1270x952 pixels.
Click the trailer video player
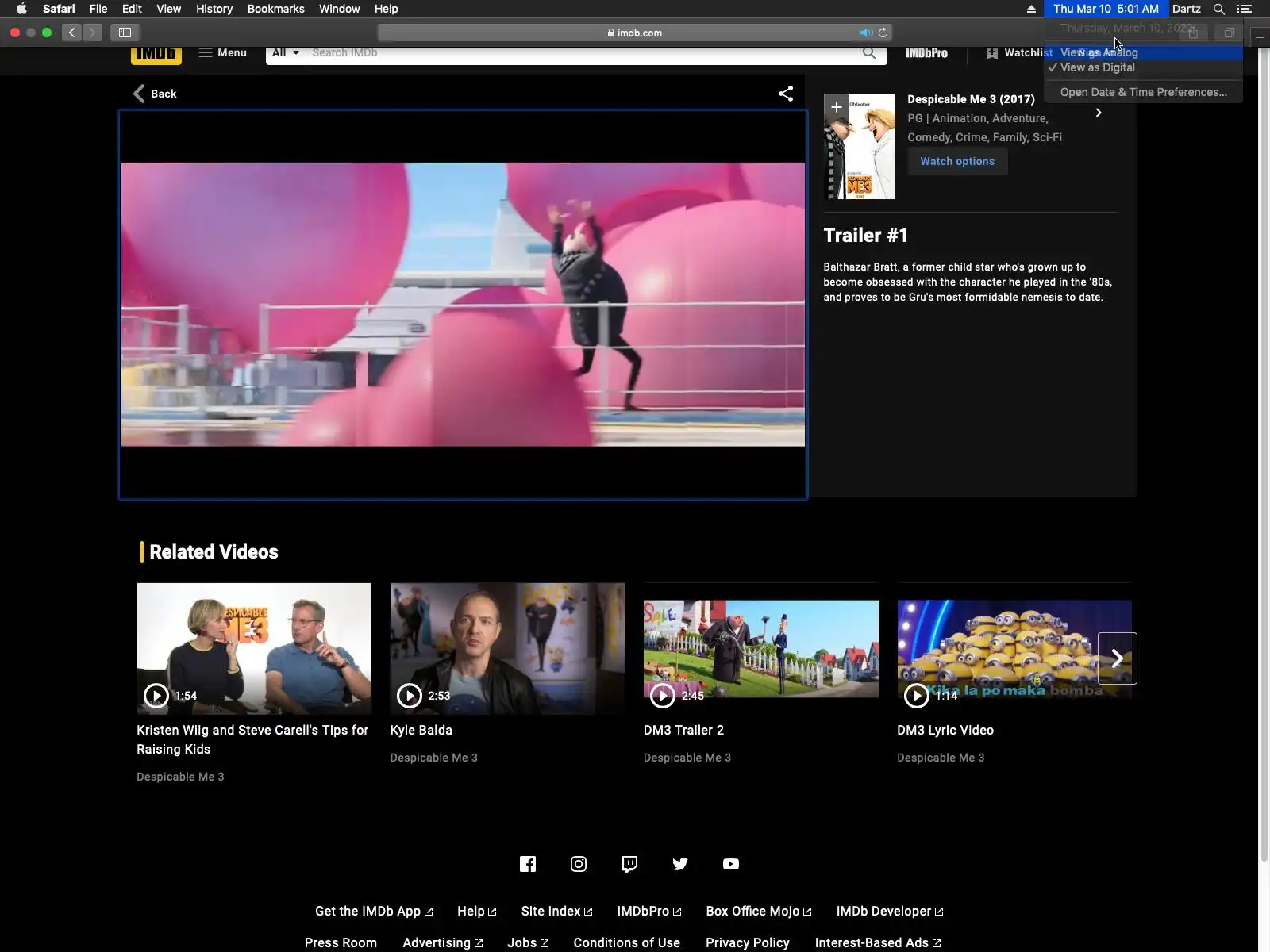click(464, 305)
